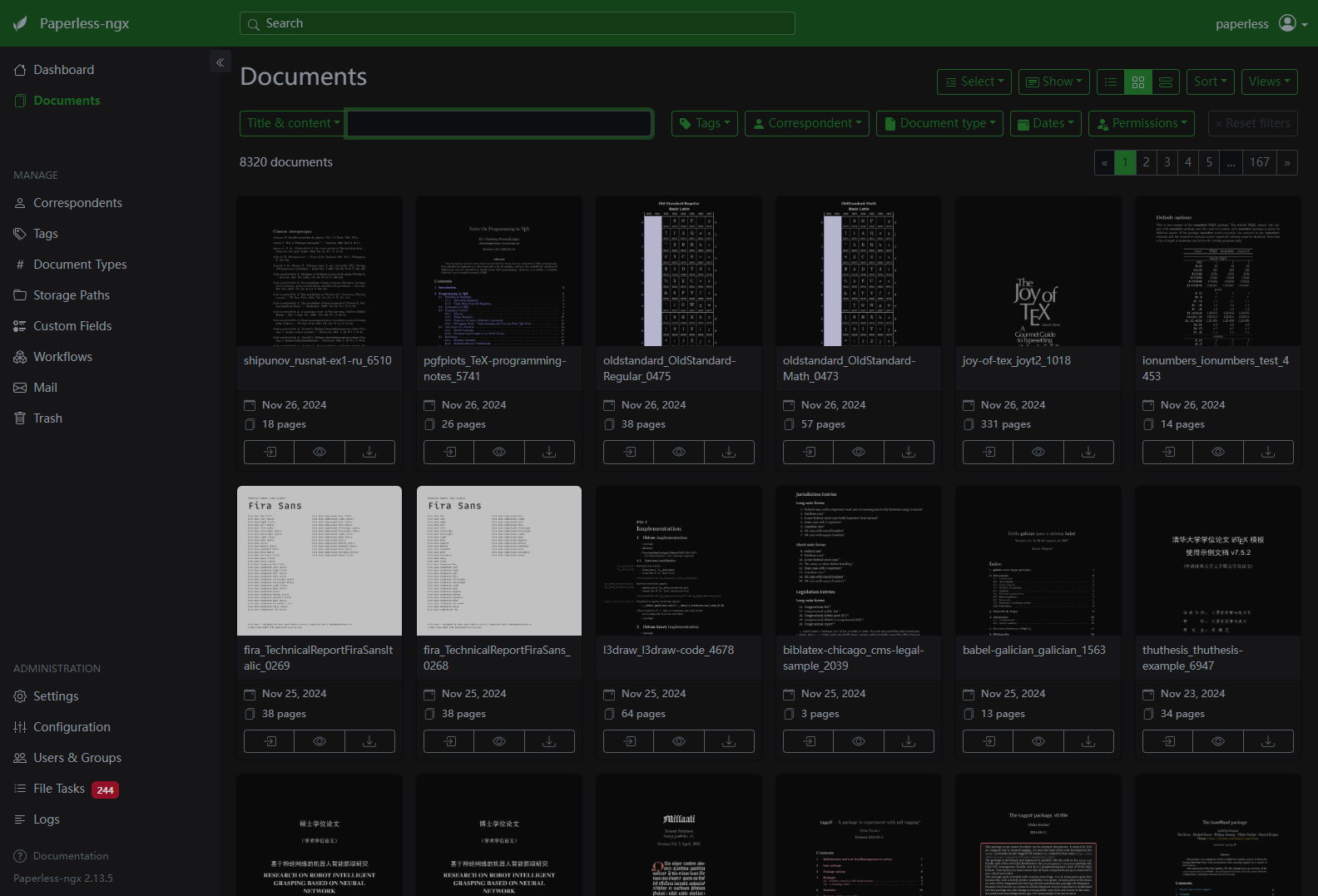
Task: Open Mail in sidebar
Action: tap(45, 388)
